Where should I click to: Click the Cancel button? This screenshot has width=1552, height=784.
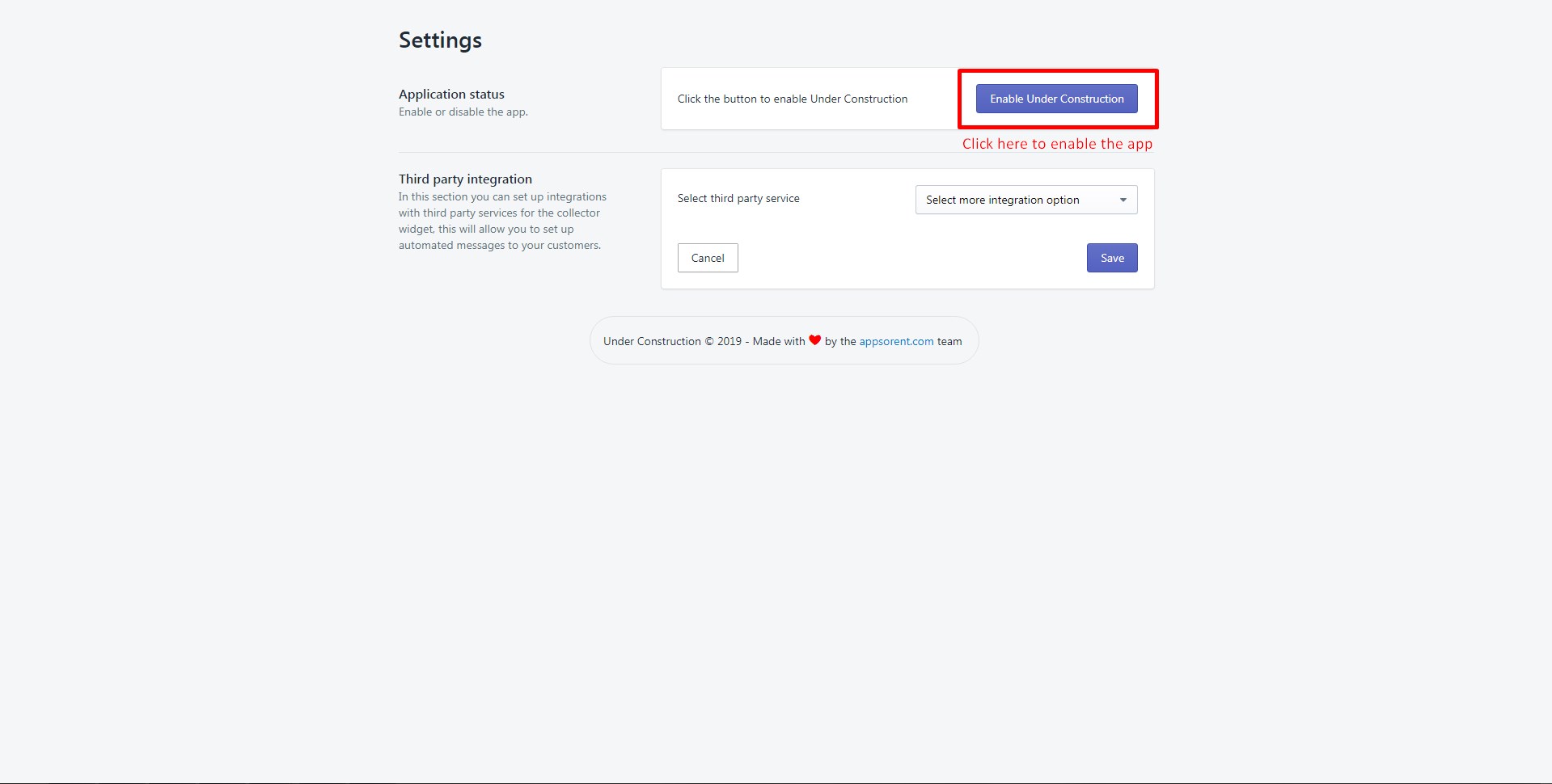tap(707, 257)
